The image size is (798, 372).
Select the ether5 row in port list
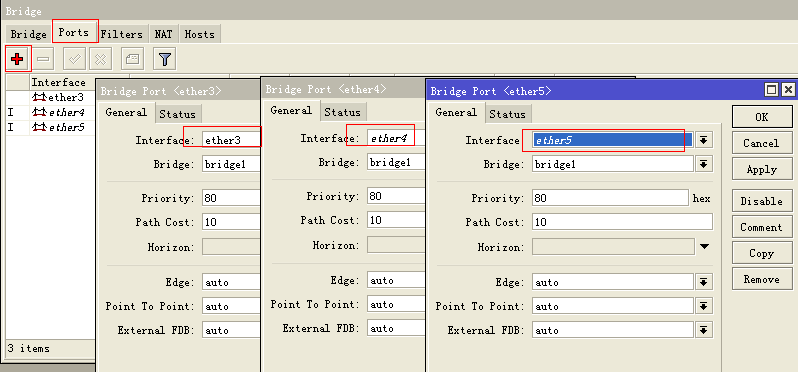pos(50,127)
